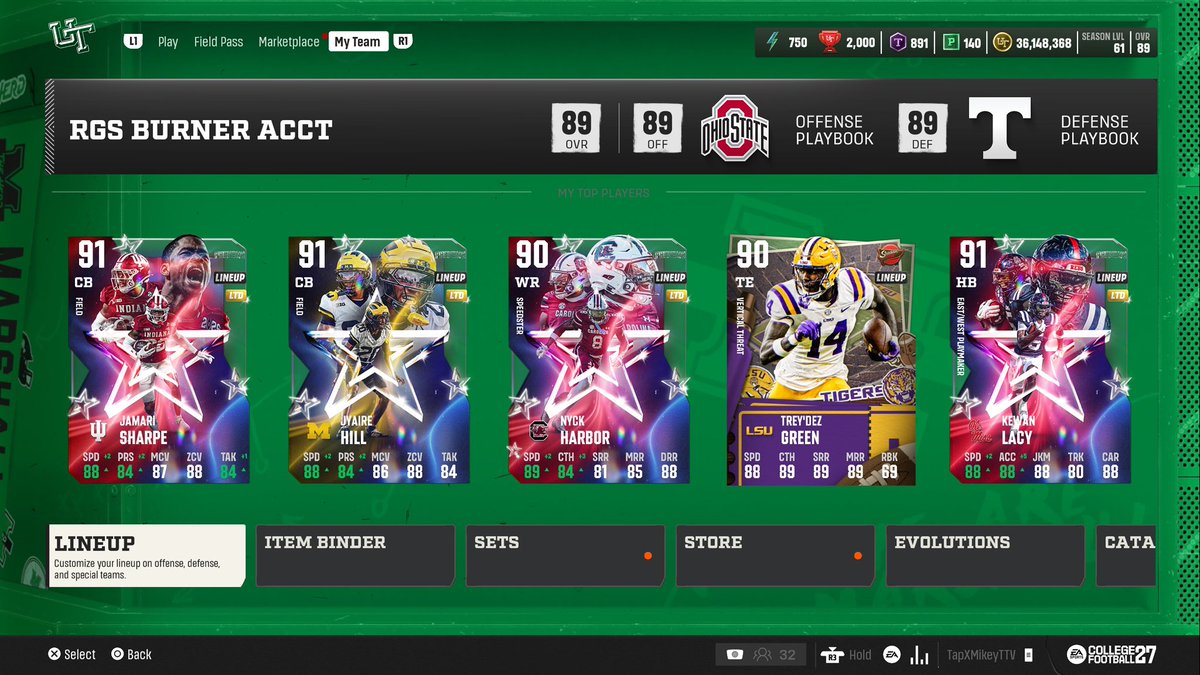Open the Sets tile
The image size is (1200, 675).
565,555
